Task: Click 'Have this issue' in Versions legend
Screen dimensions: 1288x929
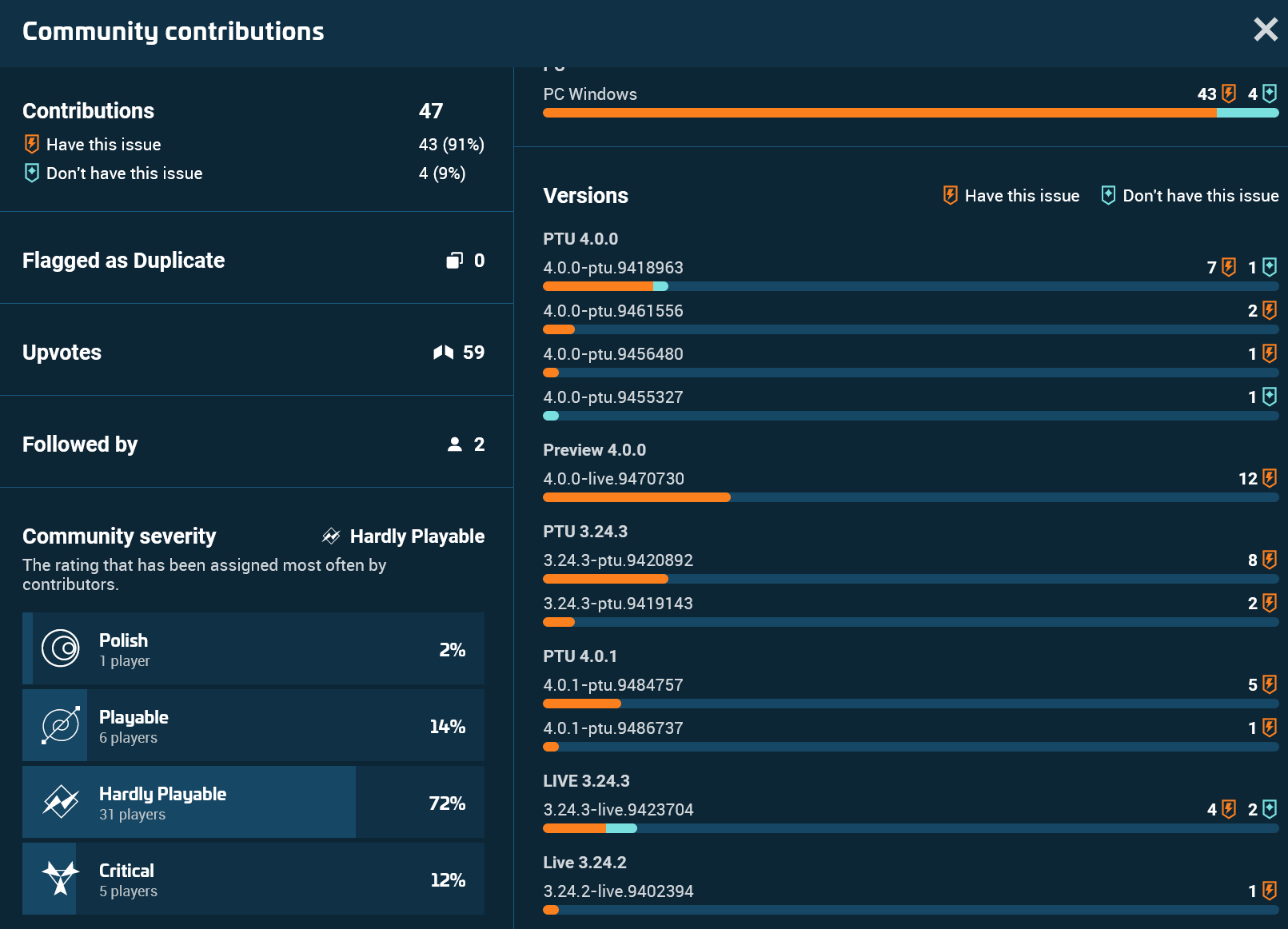Action: click(x=1021, y=196)
